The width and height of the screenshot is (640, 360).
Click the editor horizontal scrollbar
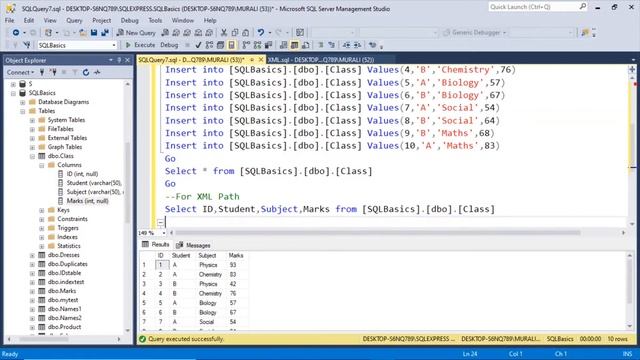click(378, 233)
